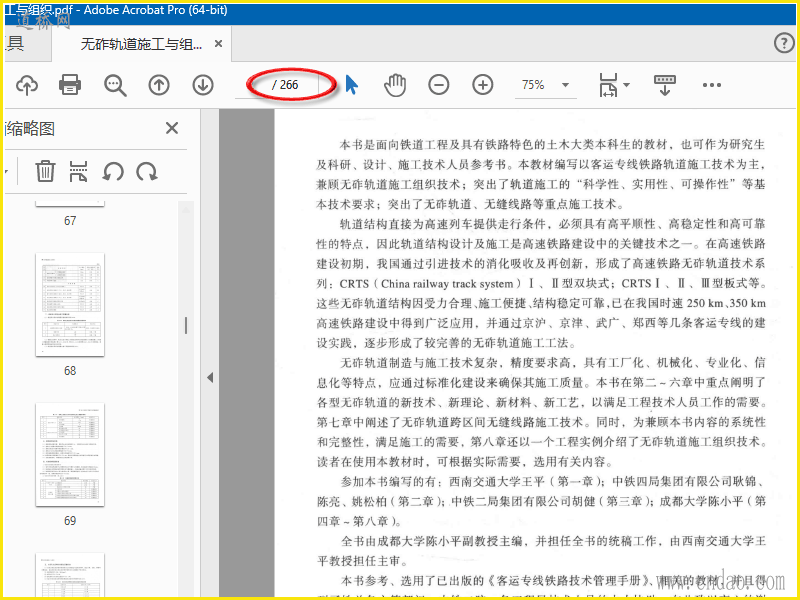Image resolution: width=800 pixels, height=600 pixels.
Task: Close the 无砟轨道施工与组... document tab
Action: [x=218, y=44]
